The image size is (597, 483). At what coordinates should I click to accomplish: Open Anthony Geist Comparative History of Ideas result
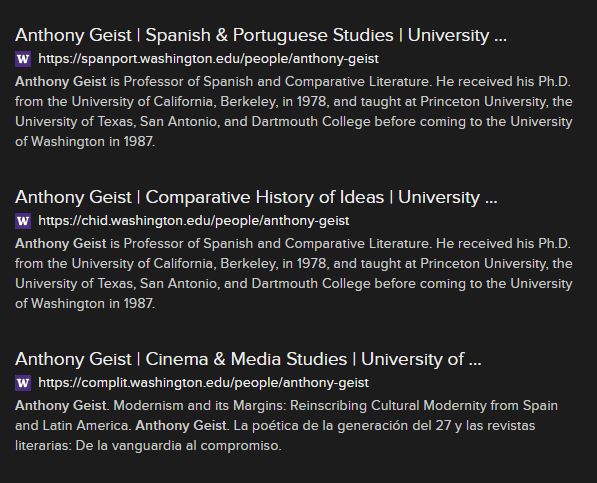coord(256,197)
